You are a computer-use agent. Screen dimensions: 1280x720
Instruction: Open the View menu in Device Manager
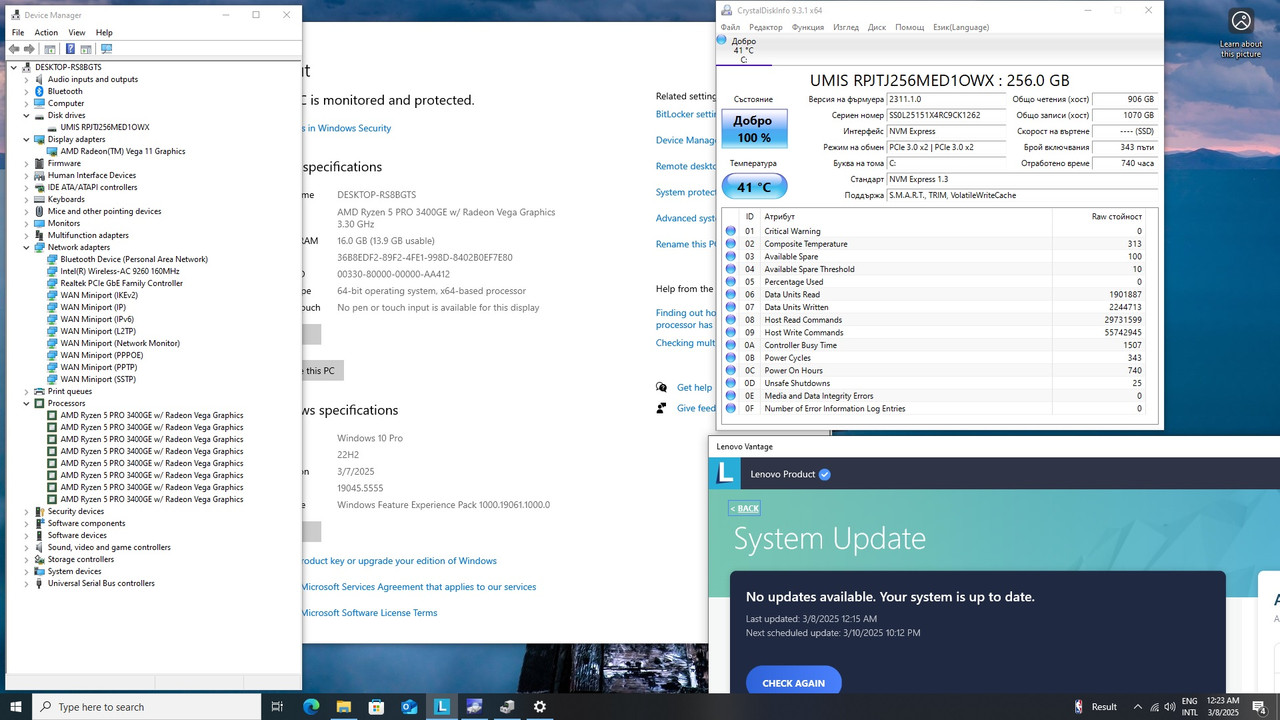click(77, 32)
